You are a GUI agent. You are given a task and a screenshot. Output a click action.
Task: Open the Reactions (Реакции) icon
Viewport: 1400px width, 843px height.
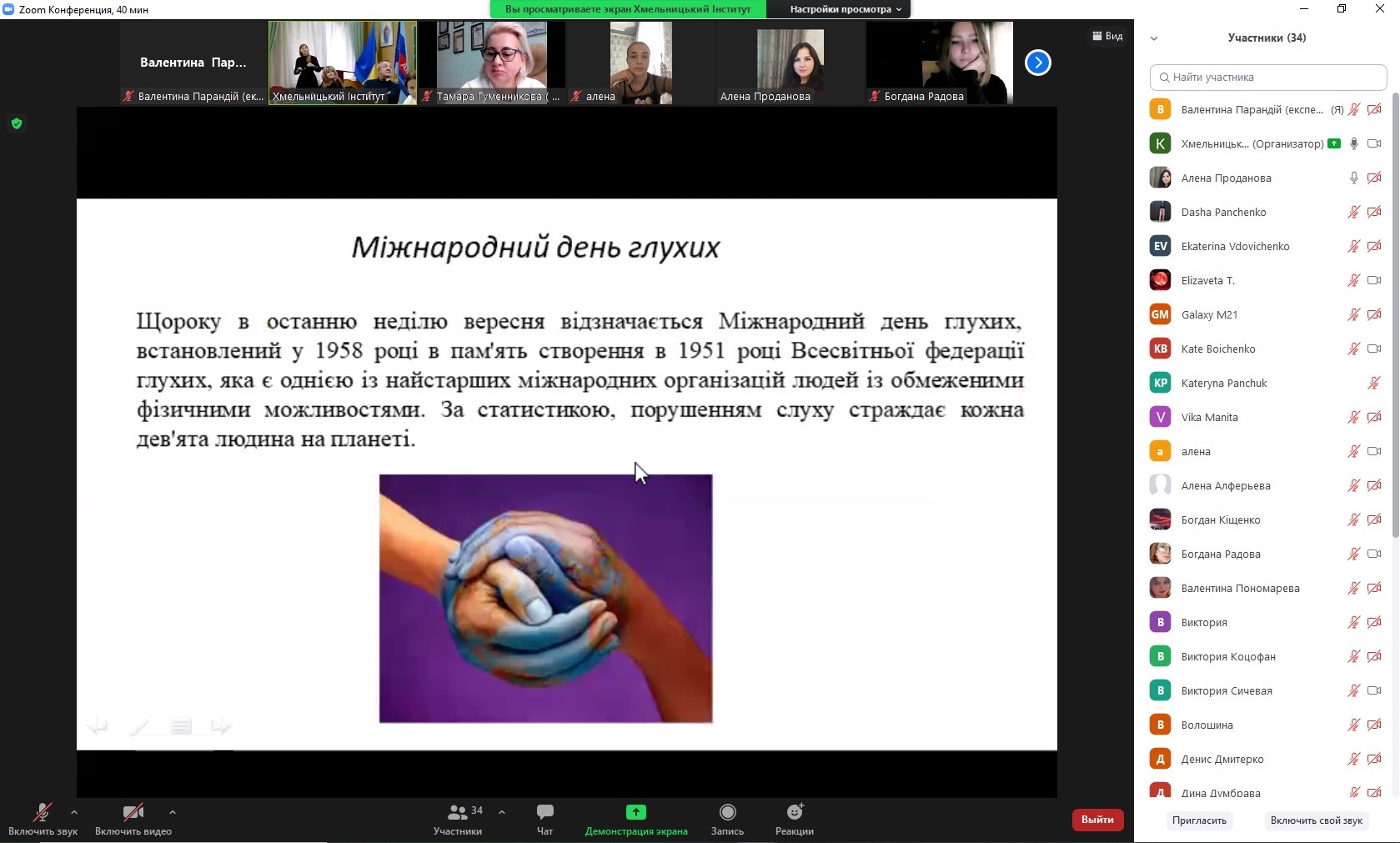[x=794, y=812]
